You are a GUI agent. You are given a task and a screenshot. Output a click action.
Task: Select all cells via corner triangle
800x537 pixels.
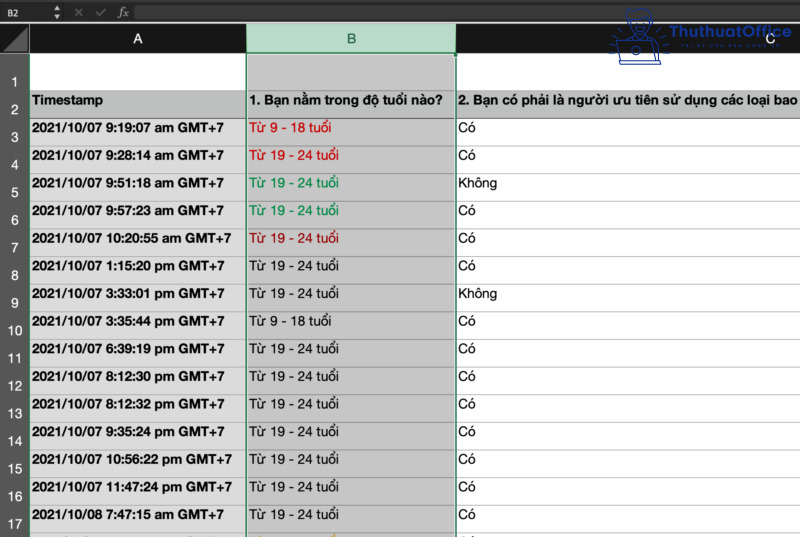pyautogui.click(x=15, y=39)
